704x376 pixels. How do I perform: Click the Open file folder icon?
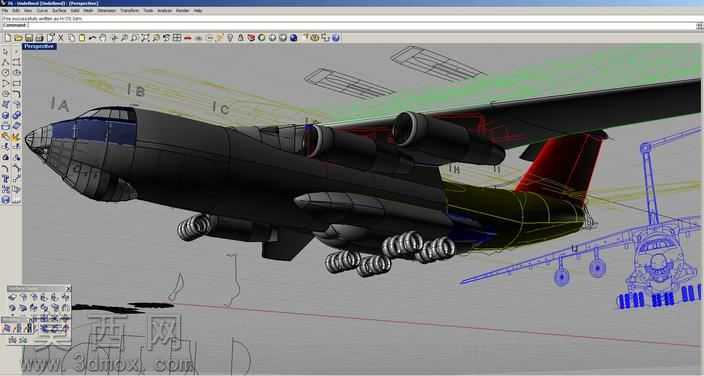coord(18,38)
